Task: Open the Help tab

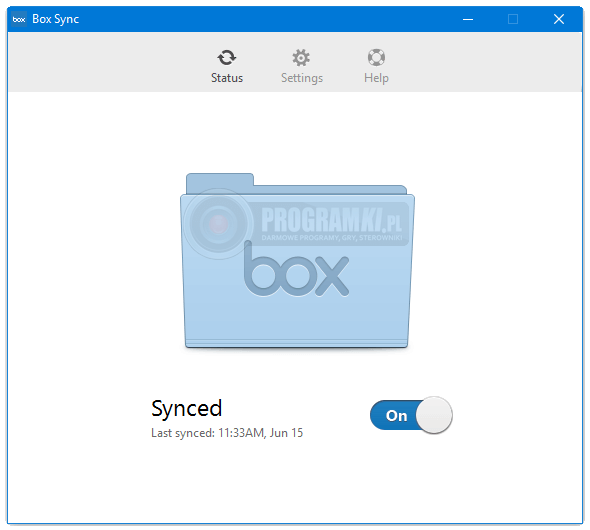Action: point(376,67)
